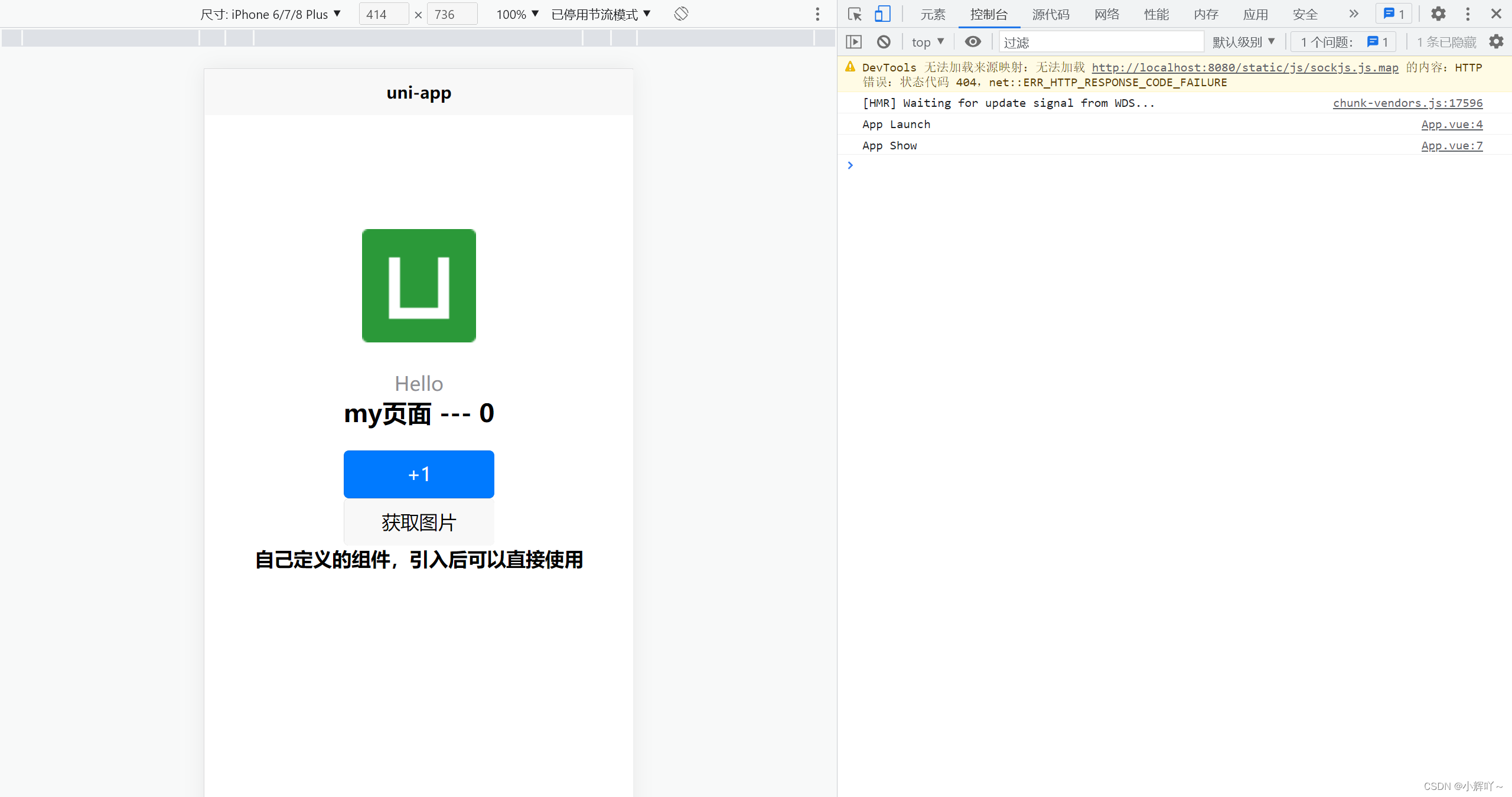Open App.vue:7 source link
Screen dimensions: 1512x797
pyautogui.click(x=1452, y=145)
